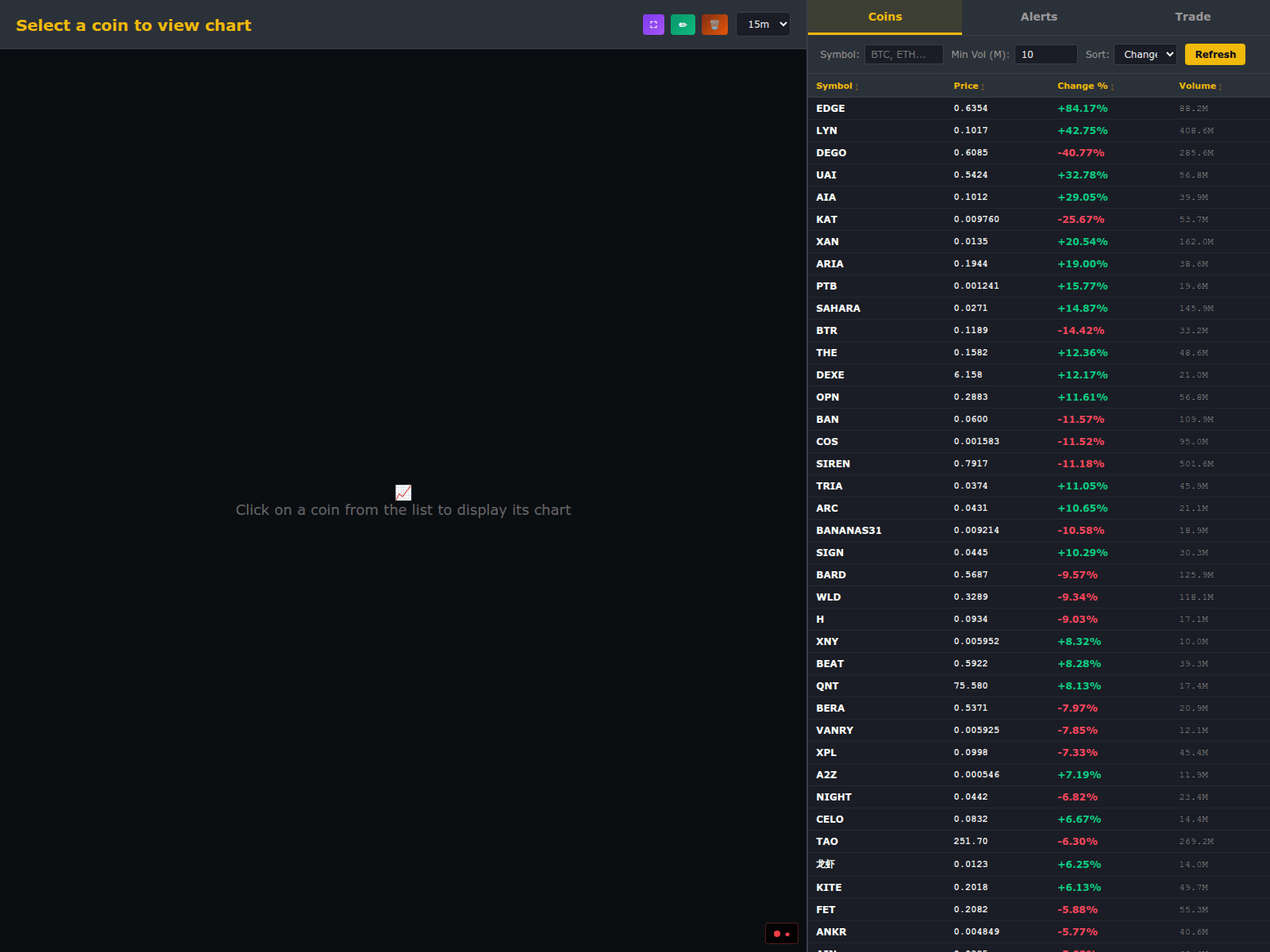Click the +84.17% change value

(x=1083, y=109)
